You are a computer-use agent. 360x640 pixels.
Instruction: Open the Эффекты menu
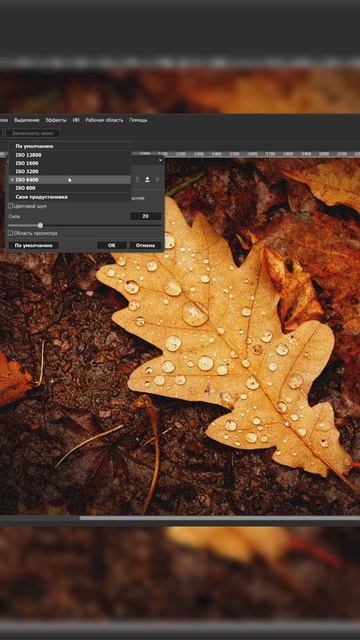tap(56, 120)
